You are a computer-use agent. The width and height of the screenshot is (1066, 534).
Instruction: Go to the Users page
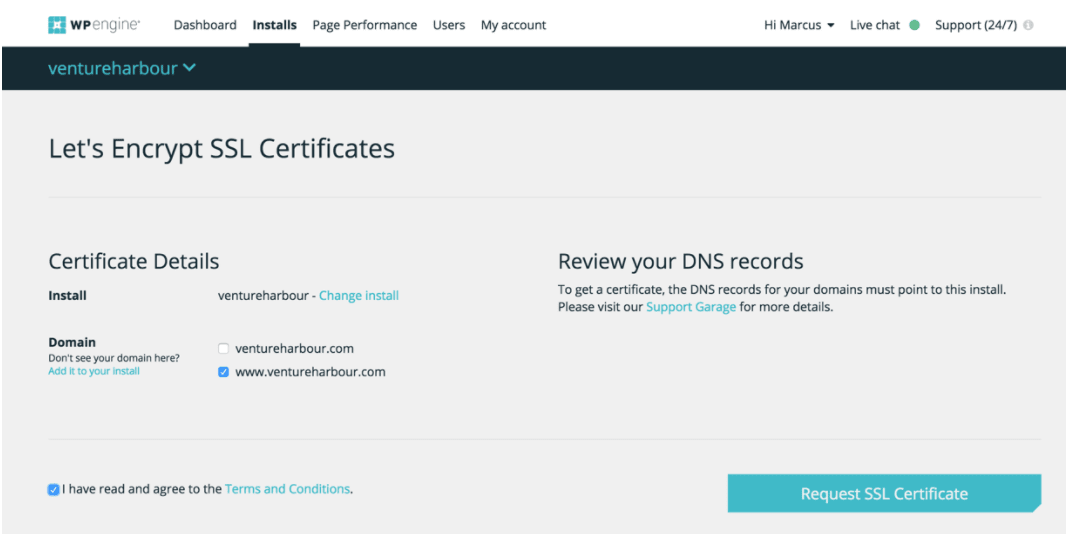pos(449,25)
